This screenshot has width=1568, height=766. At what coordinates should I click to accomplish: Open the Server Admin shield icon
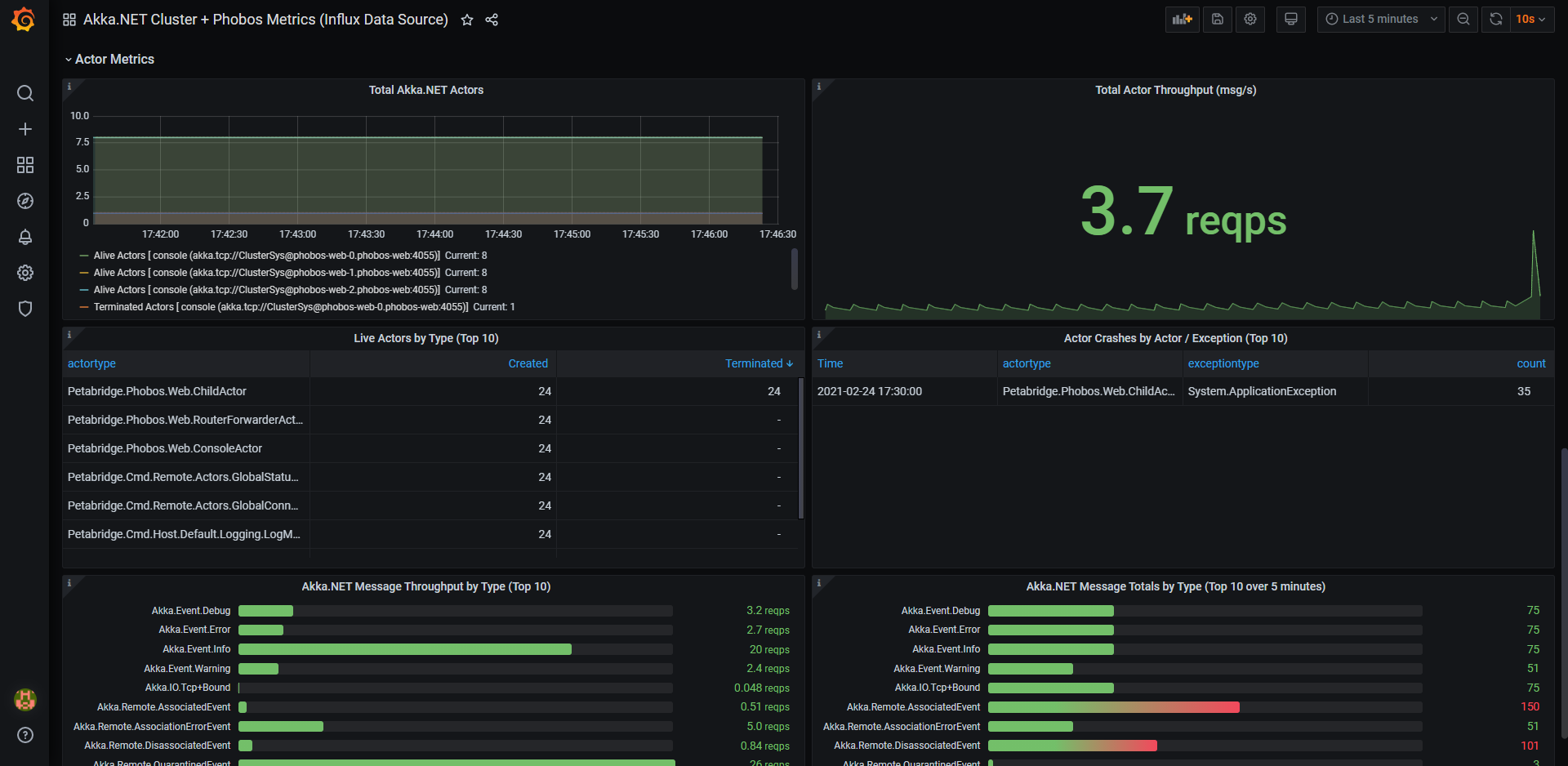pos(25,309)
